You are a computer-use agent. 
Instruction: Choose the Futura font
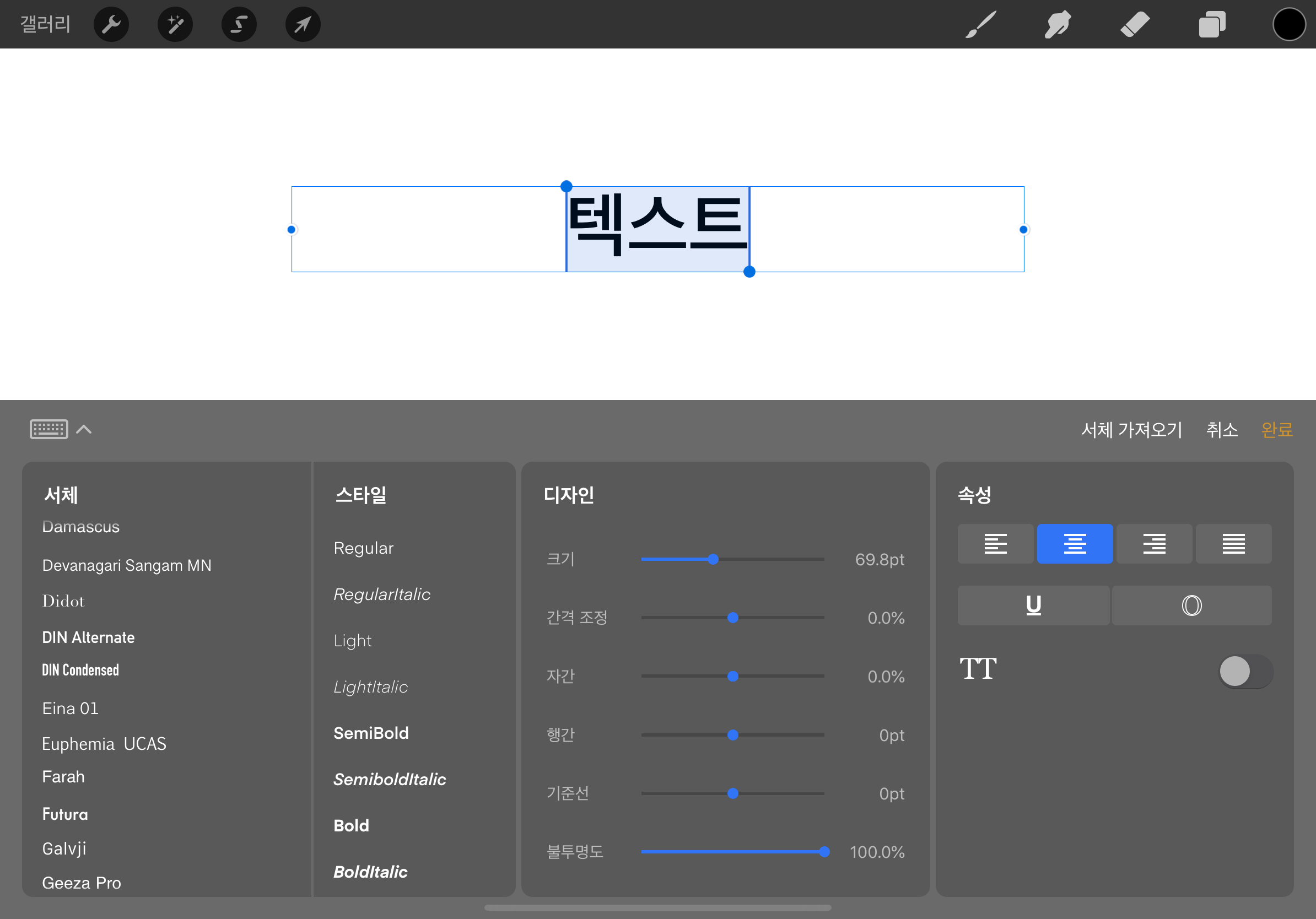point(66,814)
